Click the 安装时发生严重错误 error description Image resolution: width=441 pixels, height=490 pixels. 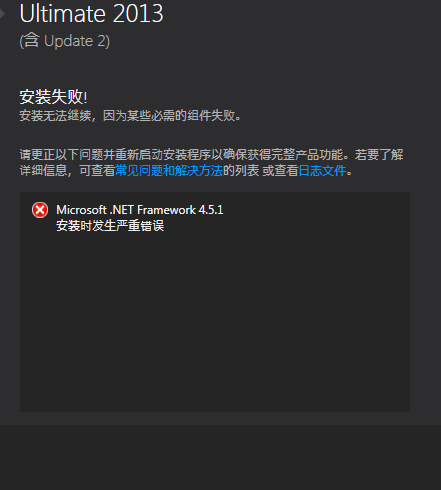click(110, 226)
